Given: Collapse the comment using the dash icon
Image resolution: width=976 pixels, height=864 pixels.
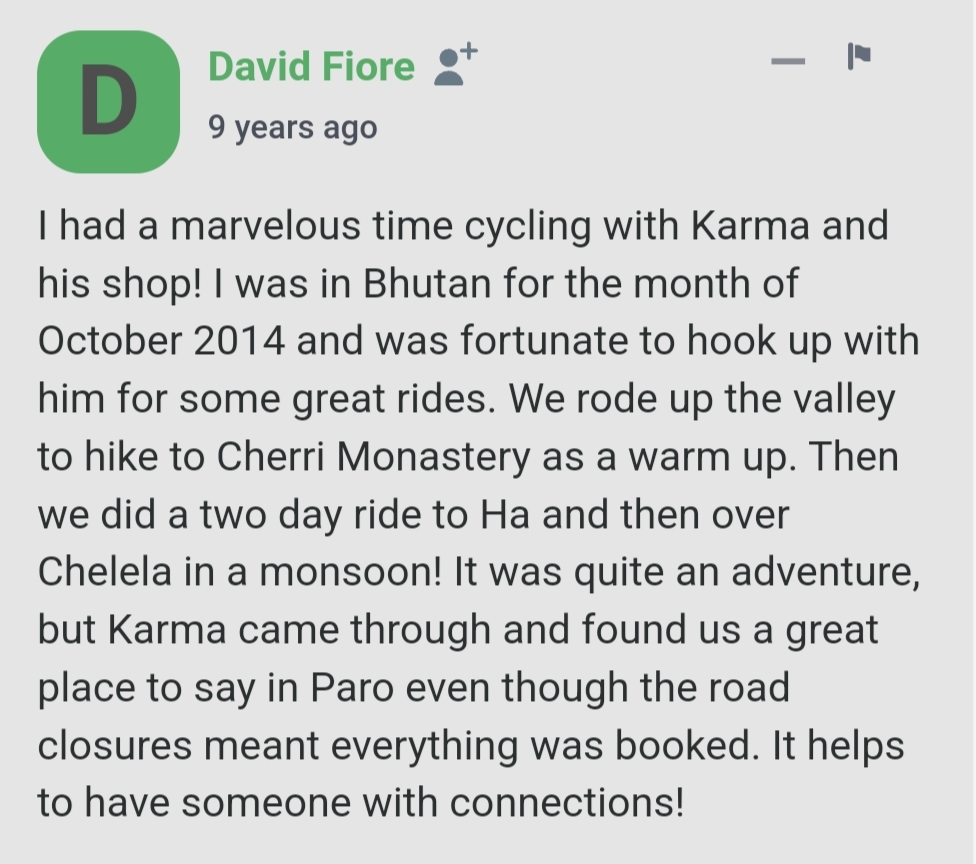Looking at the screenshot, I should (788, 61).
